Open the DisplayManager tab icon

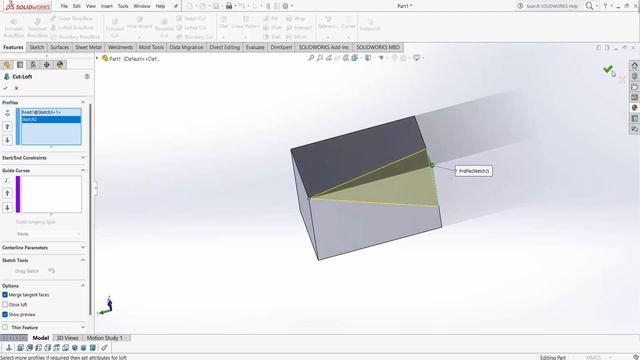(60, 64)
